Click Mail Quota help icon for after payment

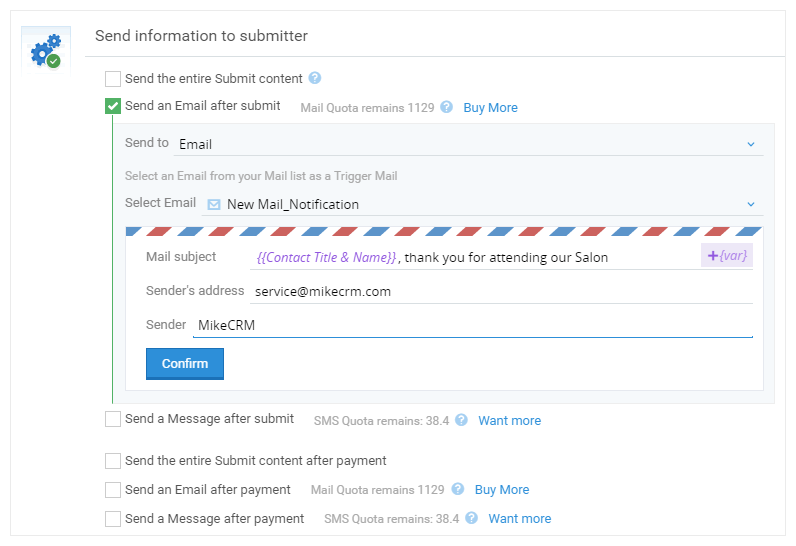point(457,489)
